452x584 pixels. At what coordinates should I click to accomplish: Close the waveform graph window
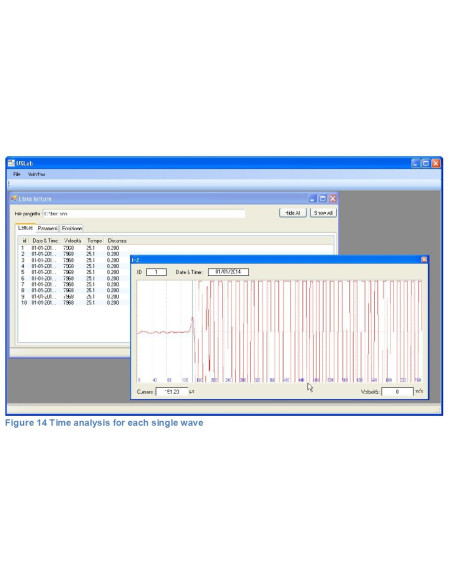click(x=424, y=260)
